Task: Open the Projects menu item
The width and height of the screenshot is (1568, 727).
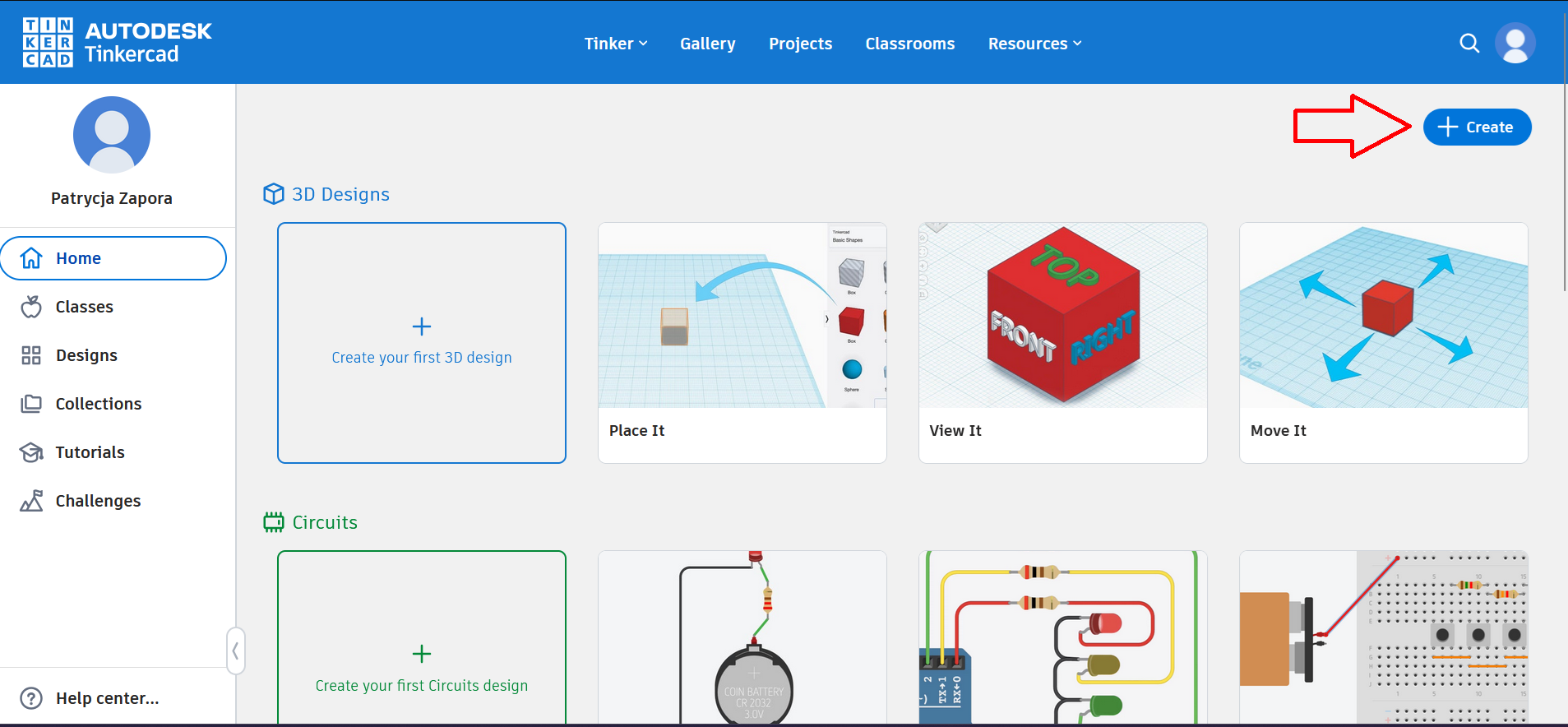Action: click(x=800, y=44)
